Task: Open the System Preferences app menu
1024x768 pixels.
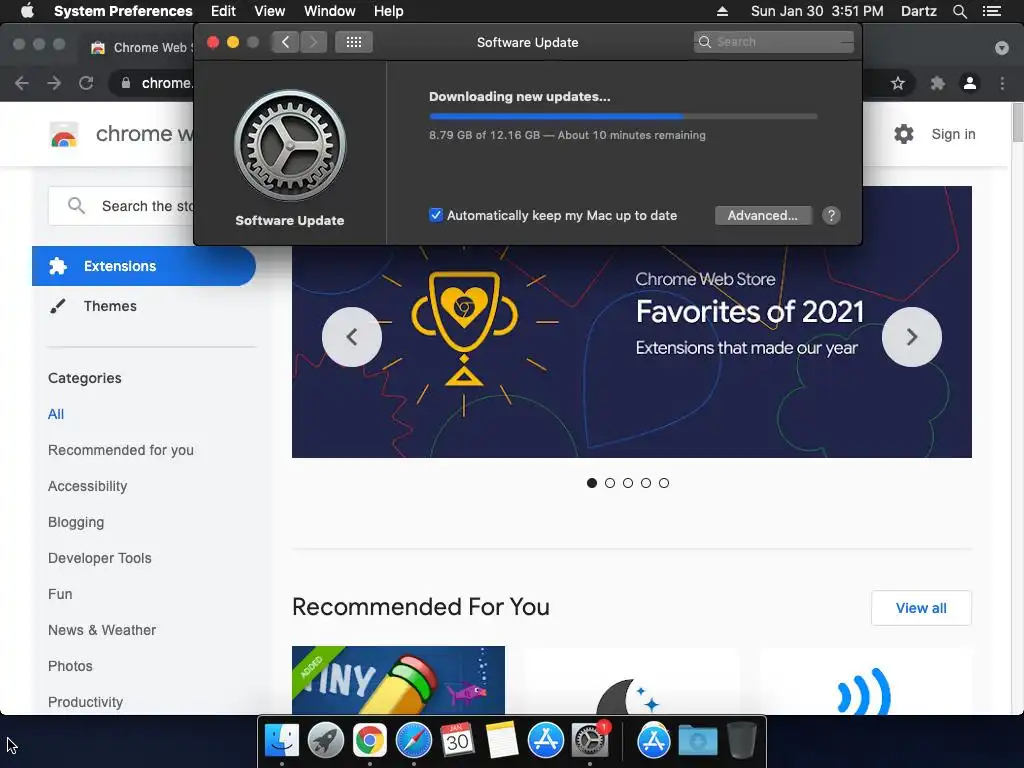Action: point(123,11)
